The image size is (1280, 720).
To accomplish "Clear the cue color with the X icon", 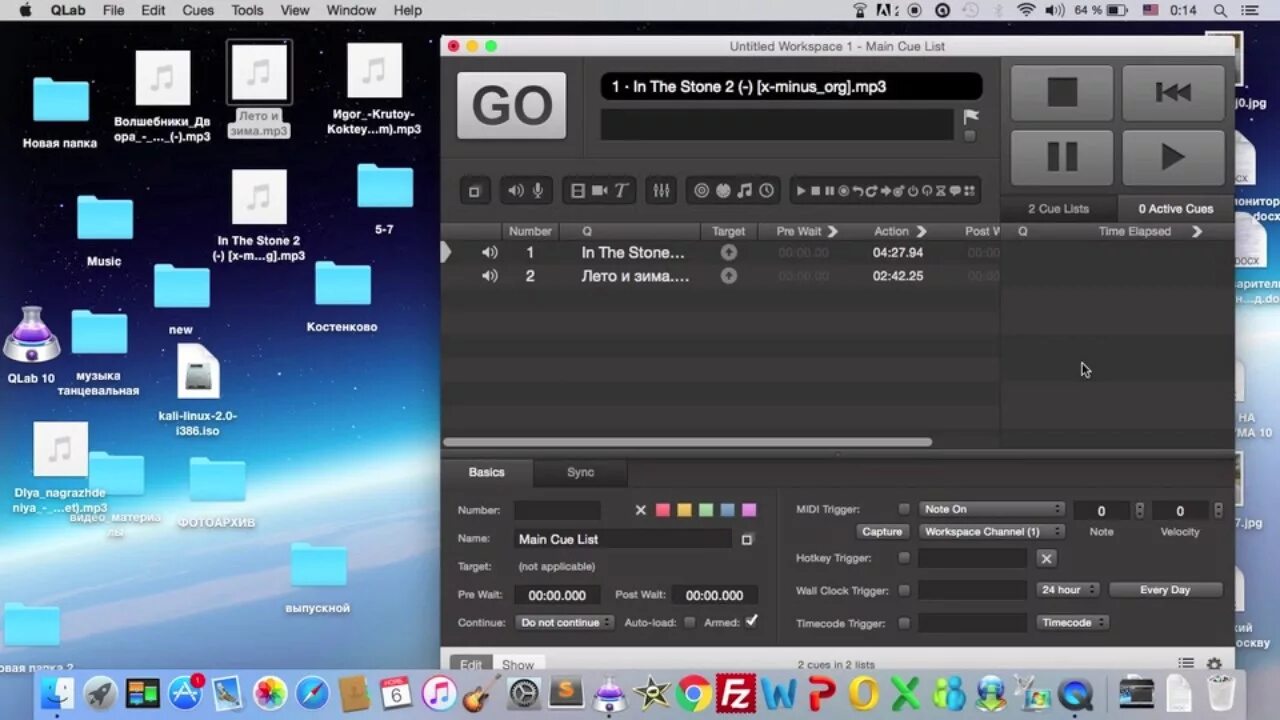I will pos(641,510).
